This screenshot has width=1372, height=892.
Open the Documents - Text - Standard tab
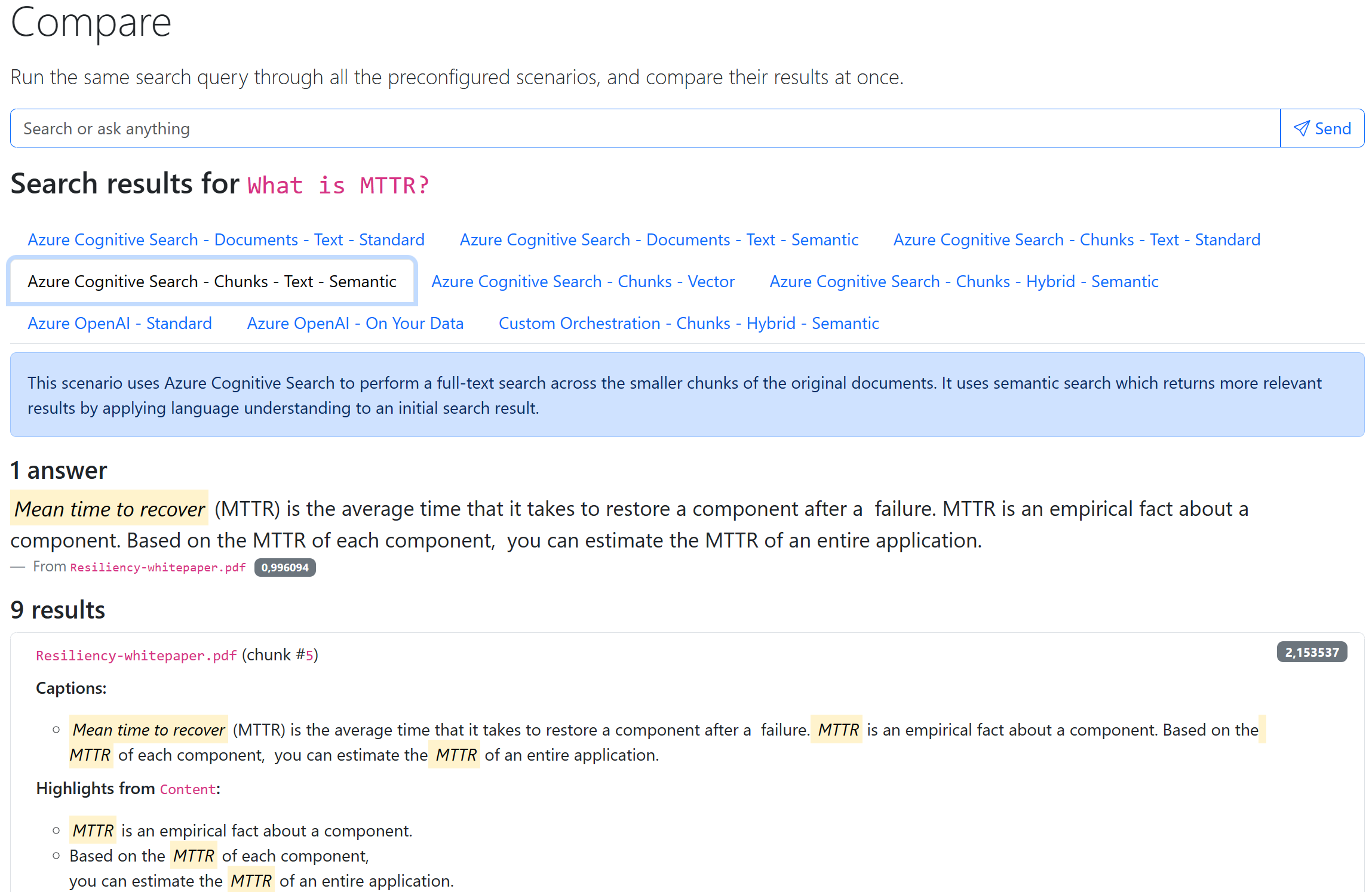(x=226, y=239)
